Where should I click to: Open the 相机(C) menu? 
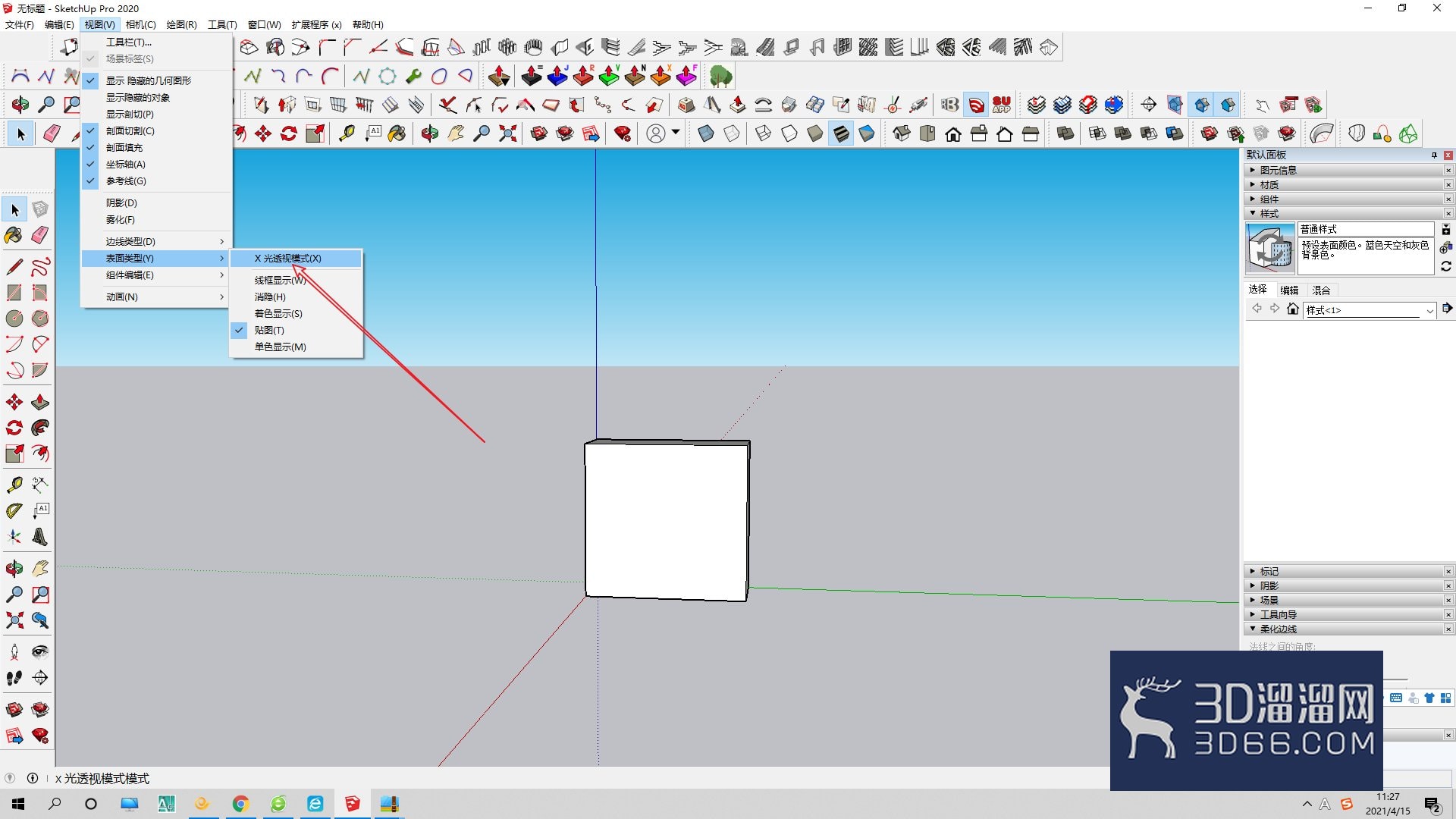click(140, 25)
